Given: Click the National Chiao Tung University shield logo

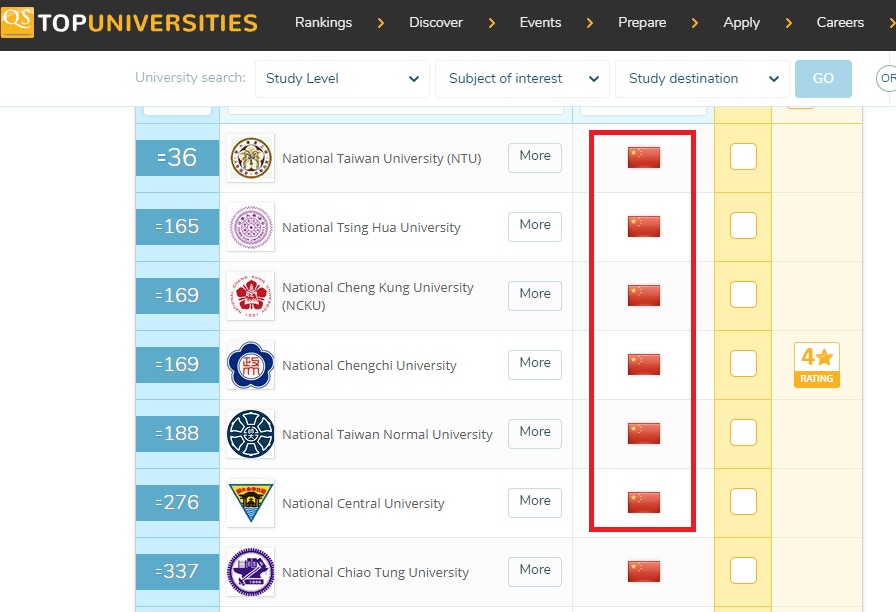Looking at the screenshot, I should coord(249,571).
